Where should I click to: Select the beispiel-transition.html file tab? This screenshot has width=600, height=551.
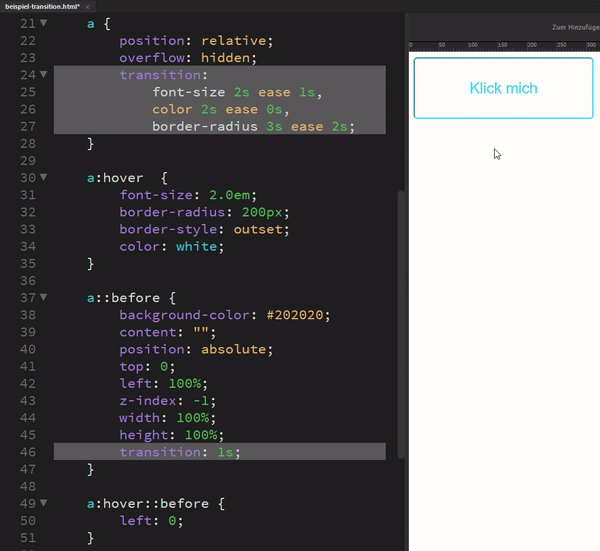click(42, 6)
